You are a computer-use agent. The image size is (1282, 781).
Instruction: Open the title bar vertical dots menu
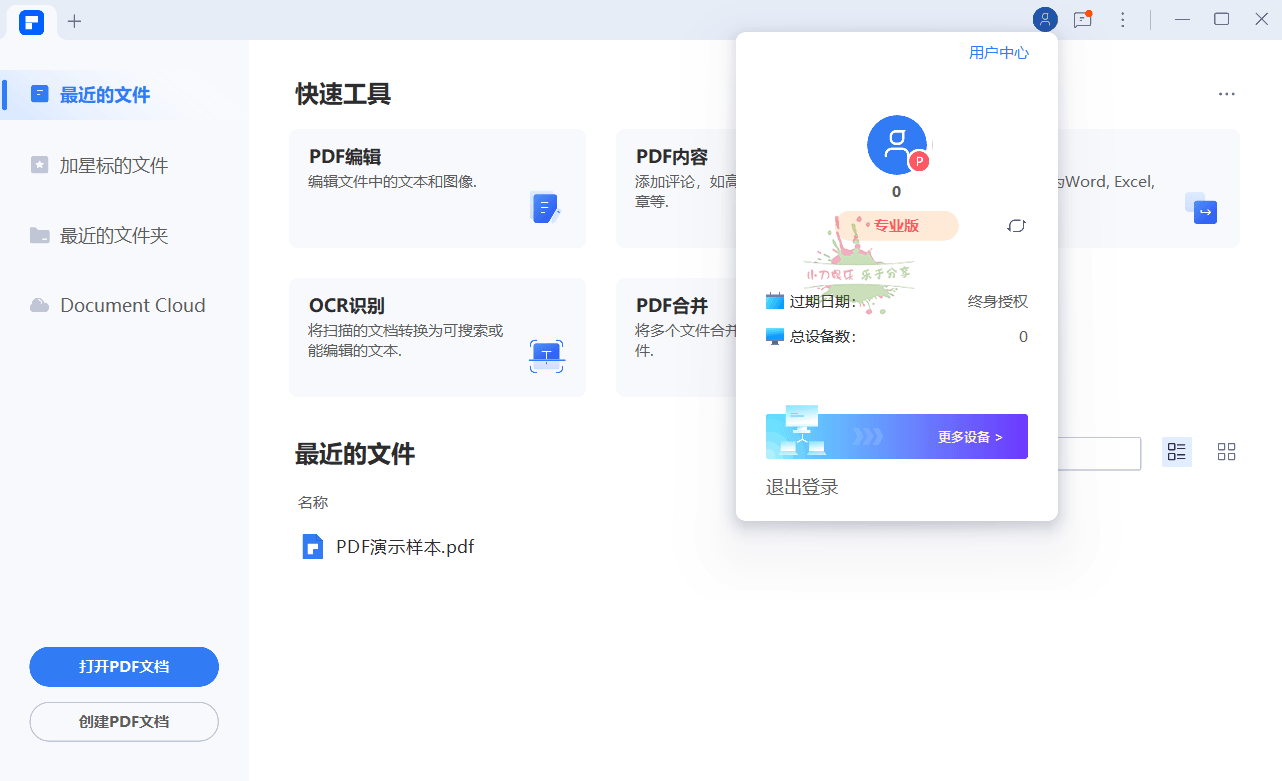1123,19
